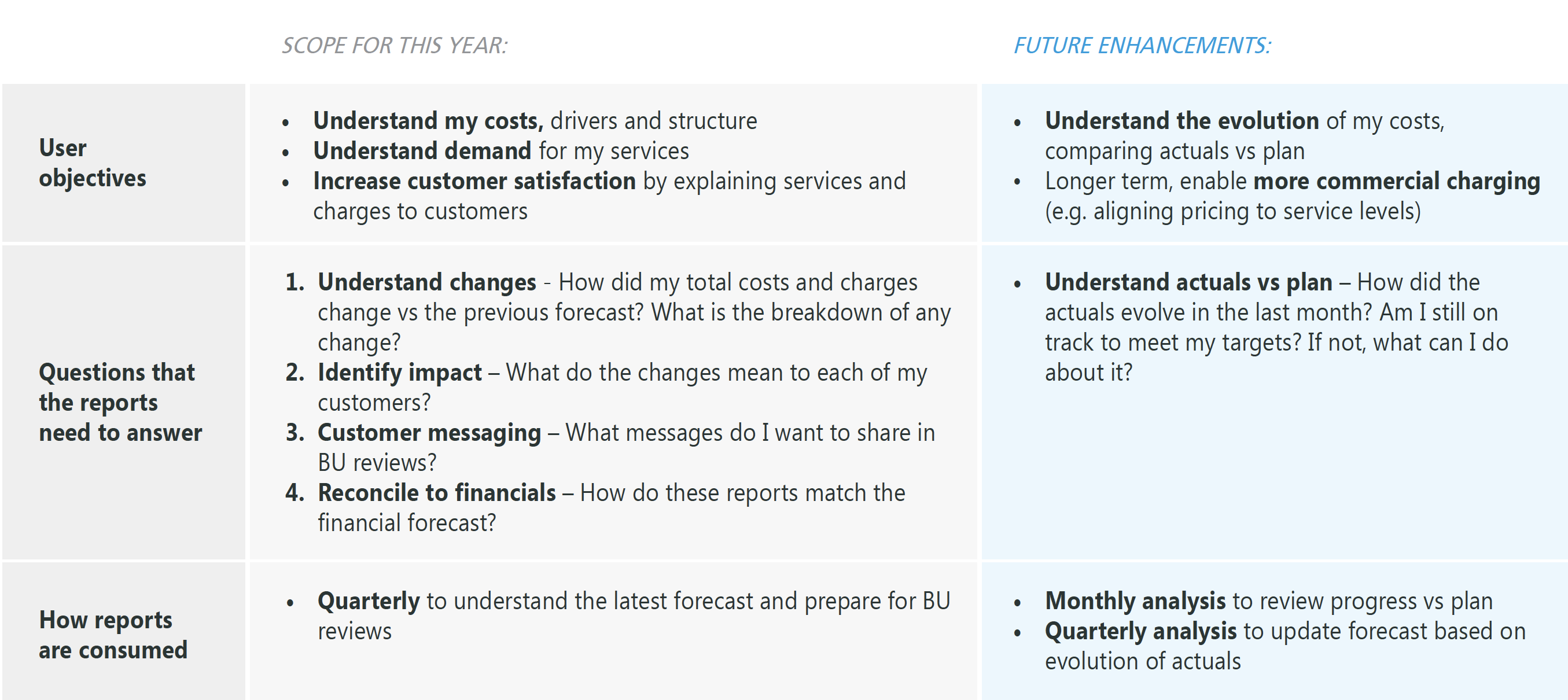1568x700 pixels.
Task: Click the 'Understand my costs,' bullet text
Action: click(x=428, y=121)
